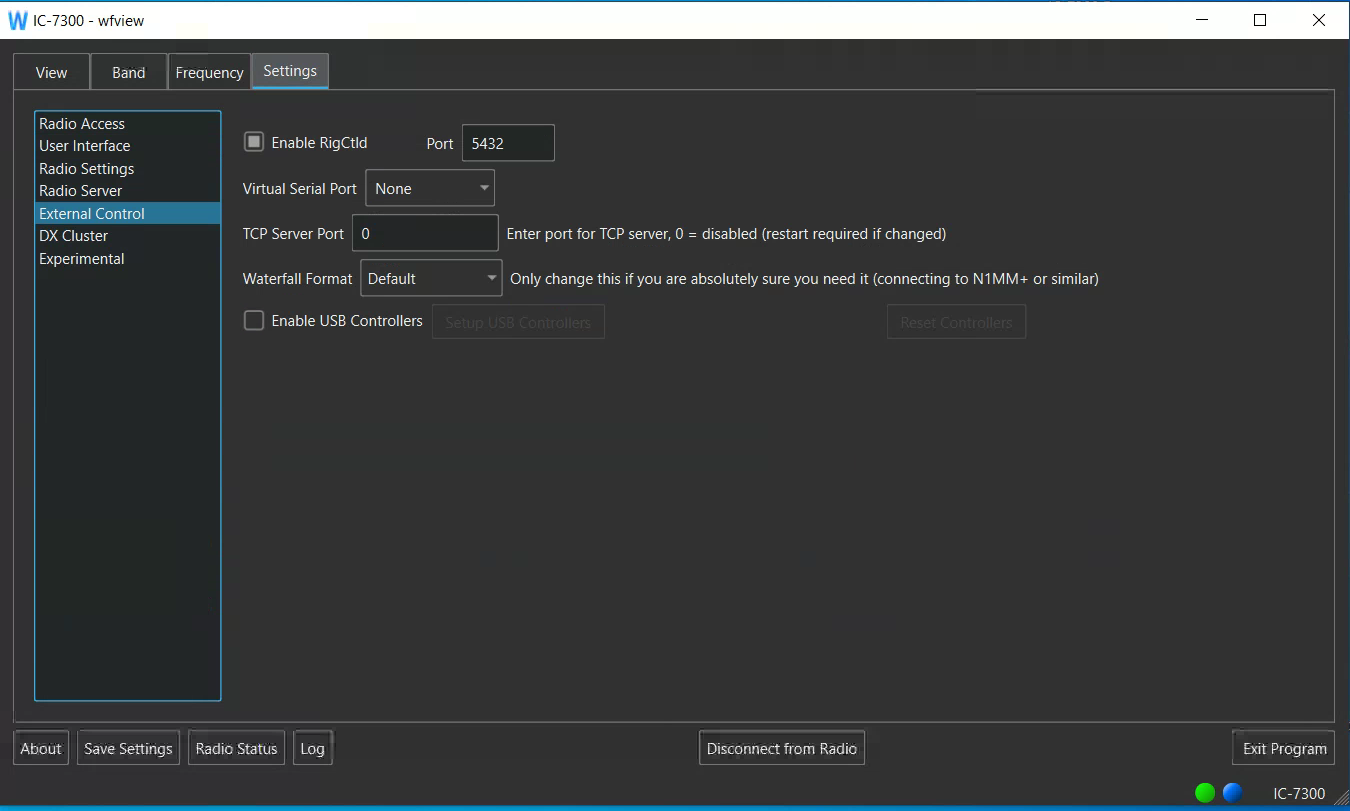Image resolution: width=1350 pixels, height=811 pixels.
Task: Select Experimental settings entry
Action: tap(82, 259)
